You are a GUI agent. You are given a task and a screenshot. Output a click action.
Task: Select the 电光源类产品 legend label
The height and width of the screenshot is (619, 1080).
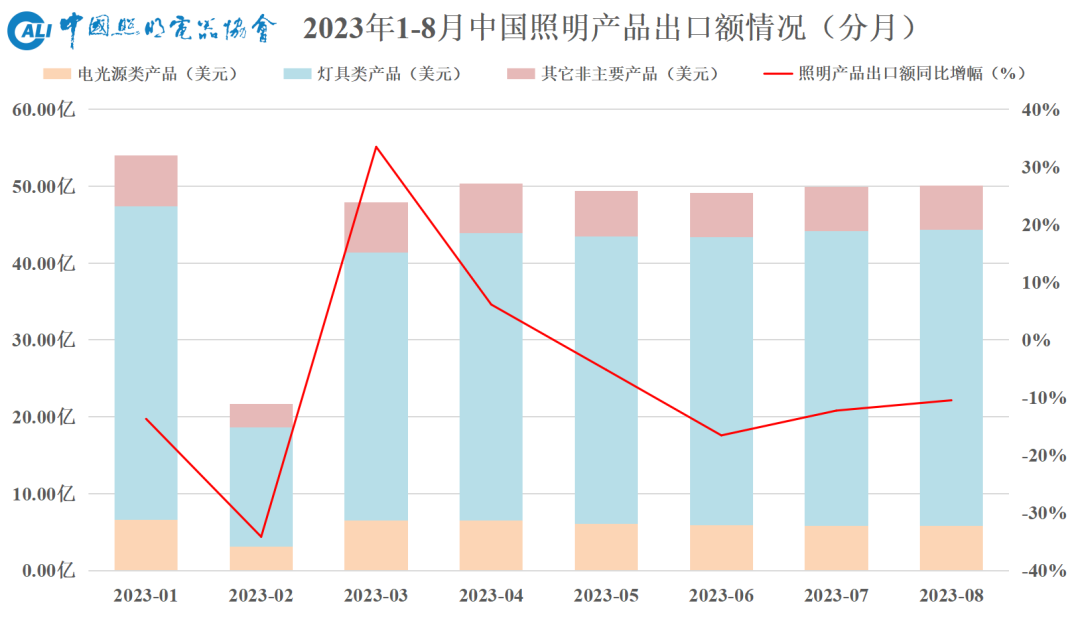(x=158, y=74)
